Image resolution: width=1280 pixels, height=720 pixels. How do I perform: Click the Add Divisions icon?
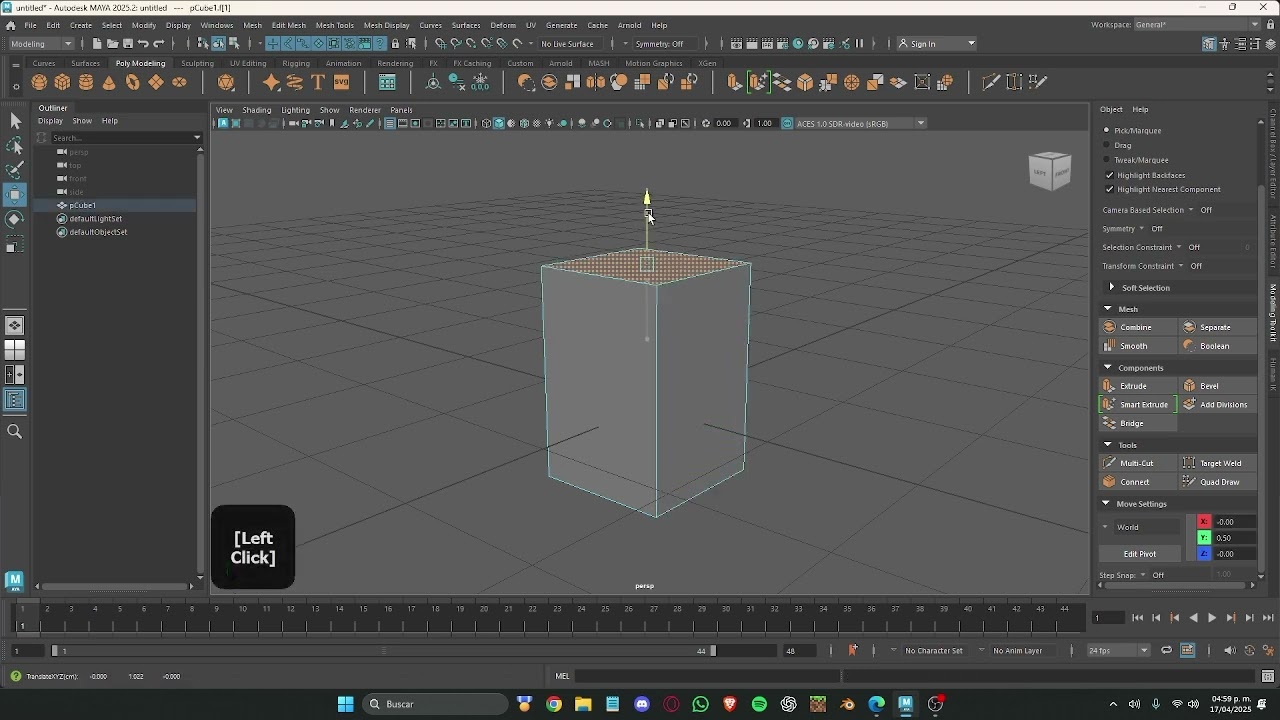1189,405
